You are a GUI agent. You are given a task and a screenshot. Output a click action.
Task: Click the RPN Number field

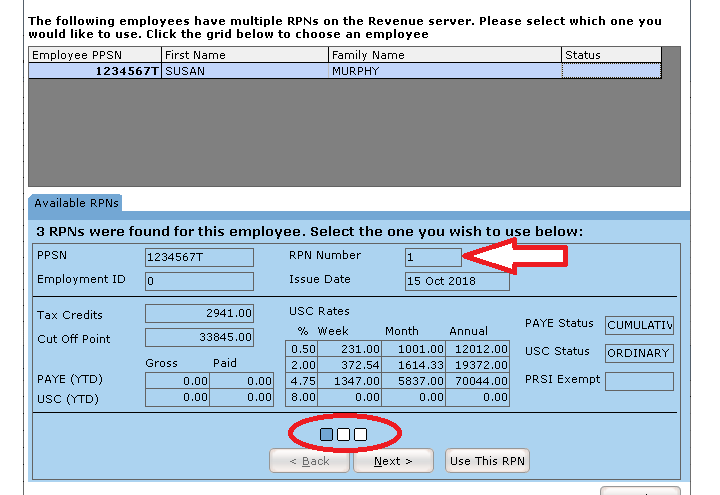coord(433,257)
